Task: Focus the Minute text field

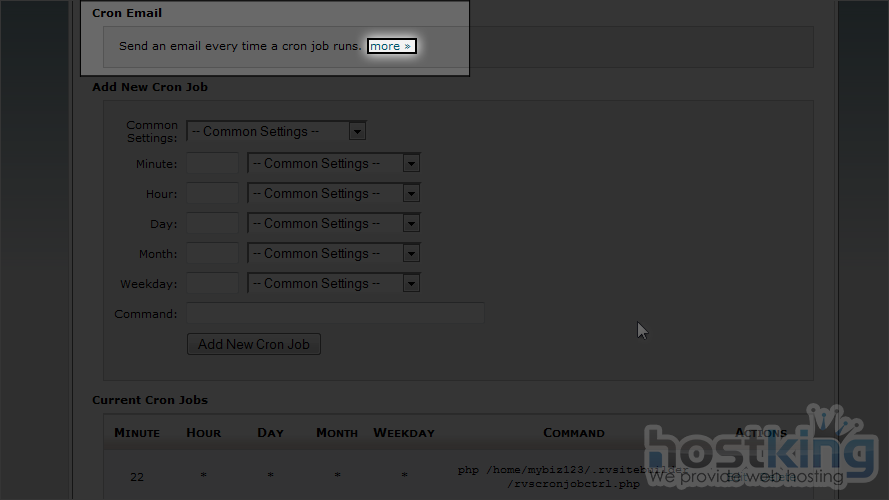Action: pyautogui.click(x=213, y=163)
